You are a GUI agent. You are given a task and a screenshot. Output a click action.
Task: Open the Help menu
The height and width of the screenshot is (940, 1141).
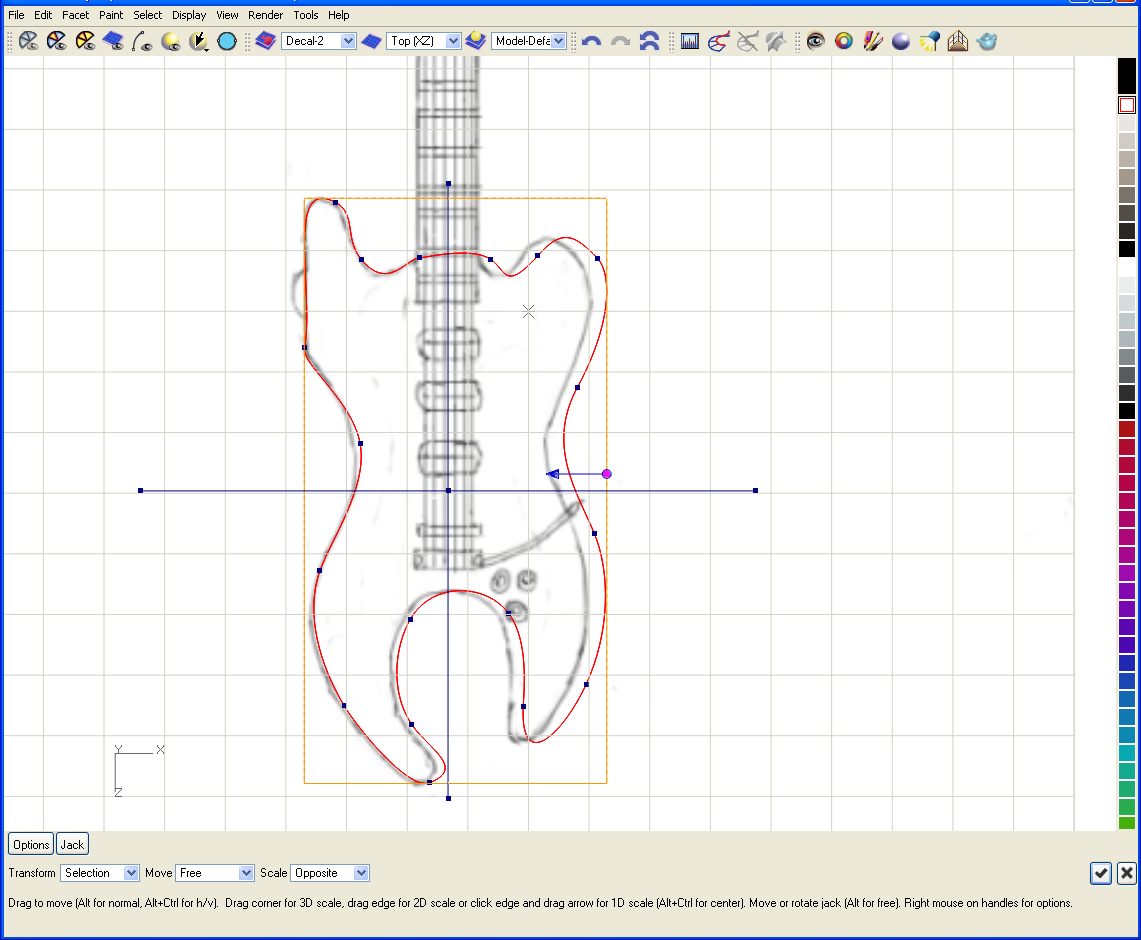[338, 15]
